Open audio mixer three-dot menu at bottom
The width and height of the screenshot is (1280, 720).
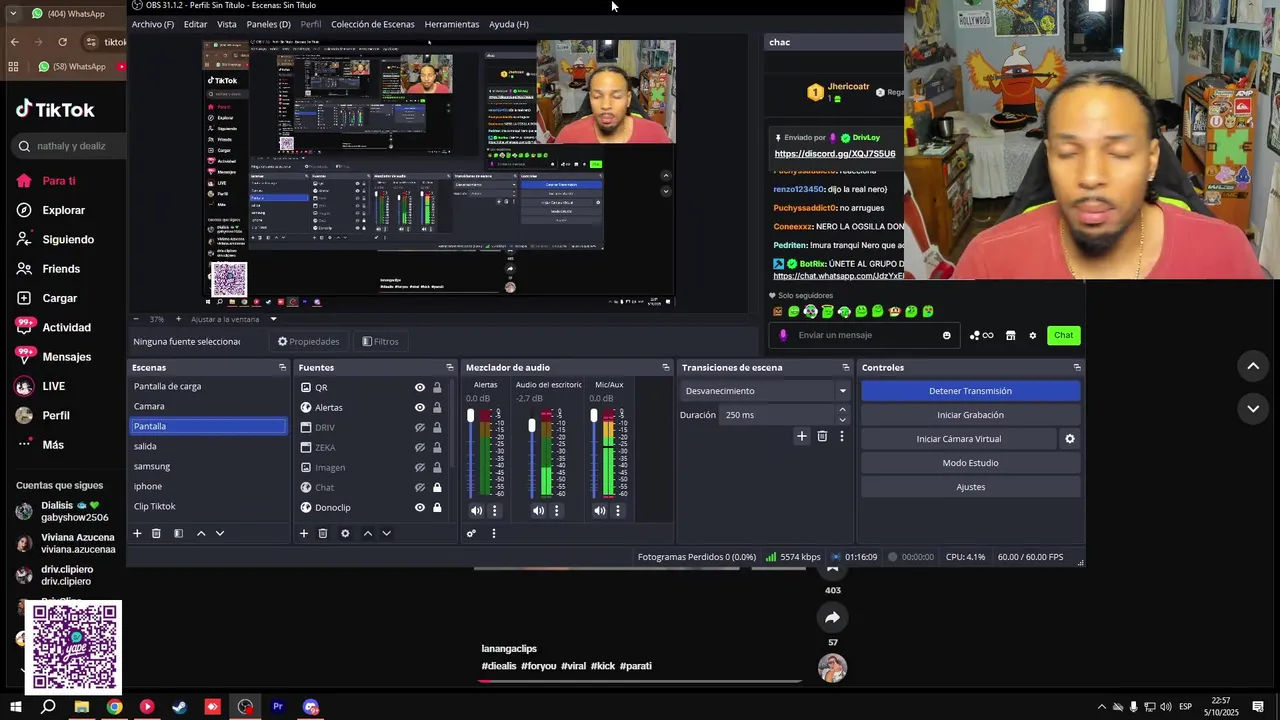pyautogui.click(x=493, y=533)
